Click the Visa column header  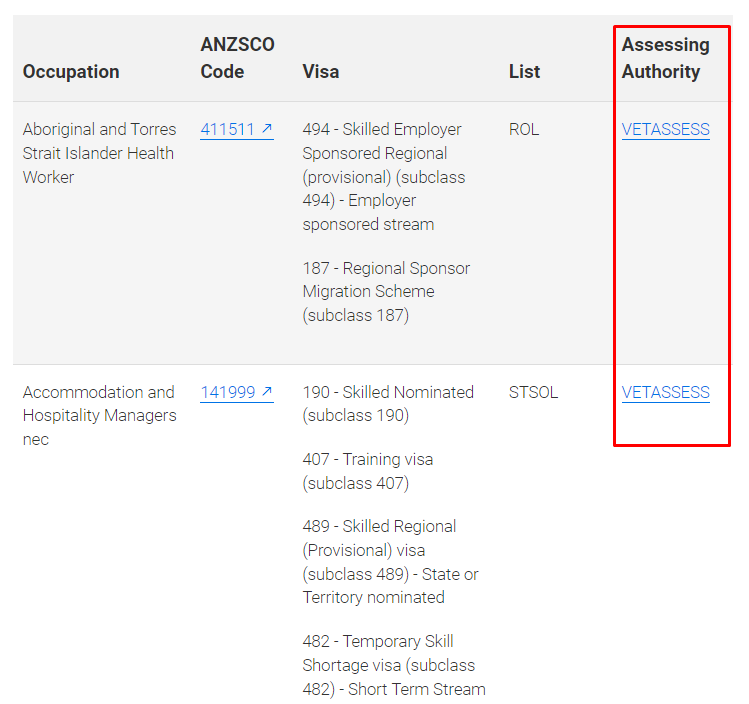pos(321,72)
